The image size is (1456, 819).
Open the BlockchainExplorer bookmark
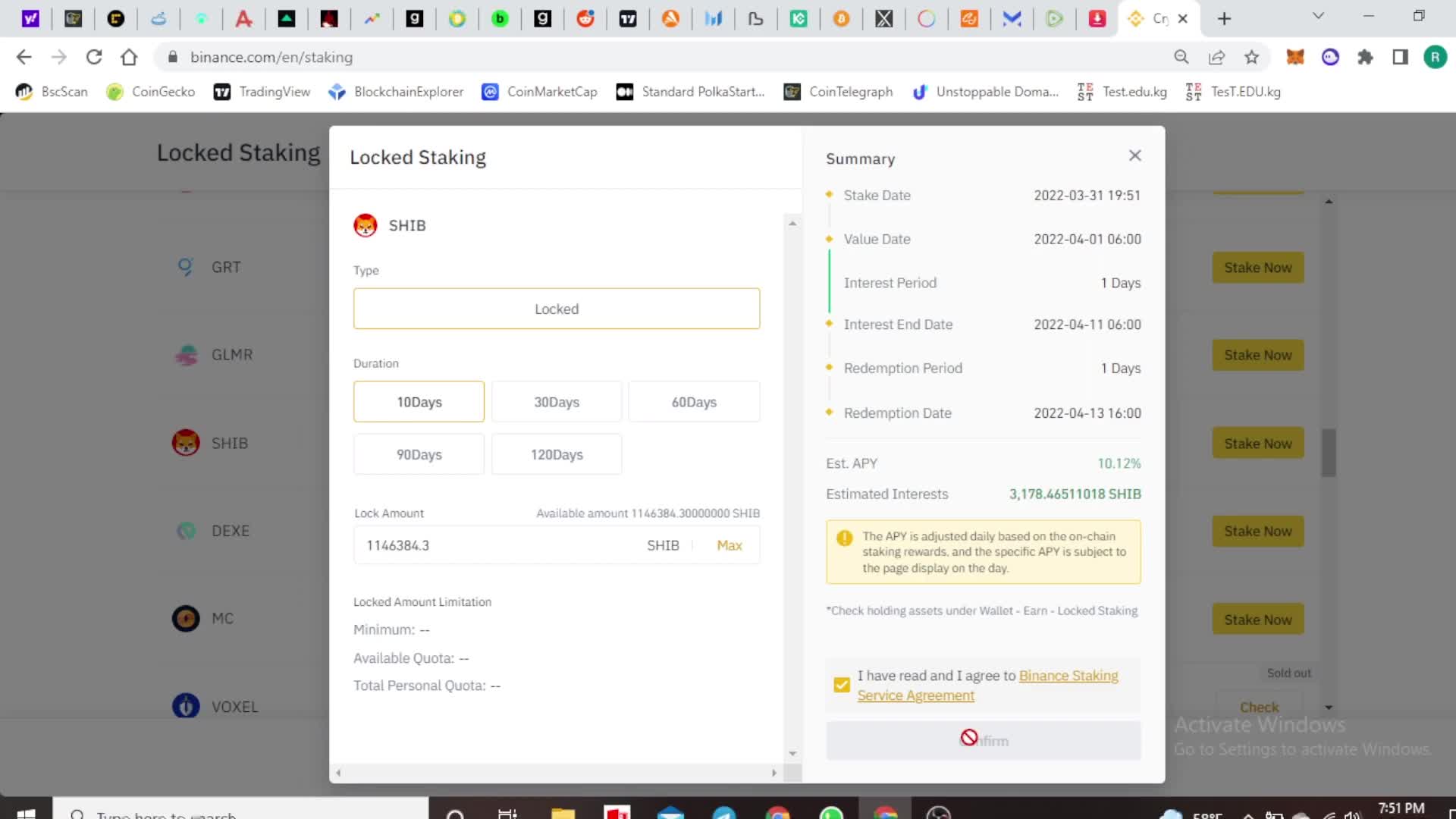tap(396, 92)
